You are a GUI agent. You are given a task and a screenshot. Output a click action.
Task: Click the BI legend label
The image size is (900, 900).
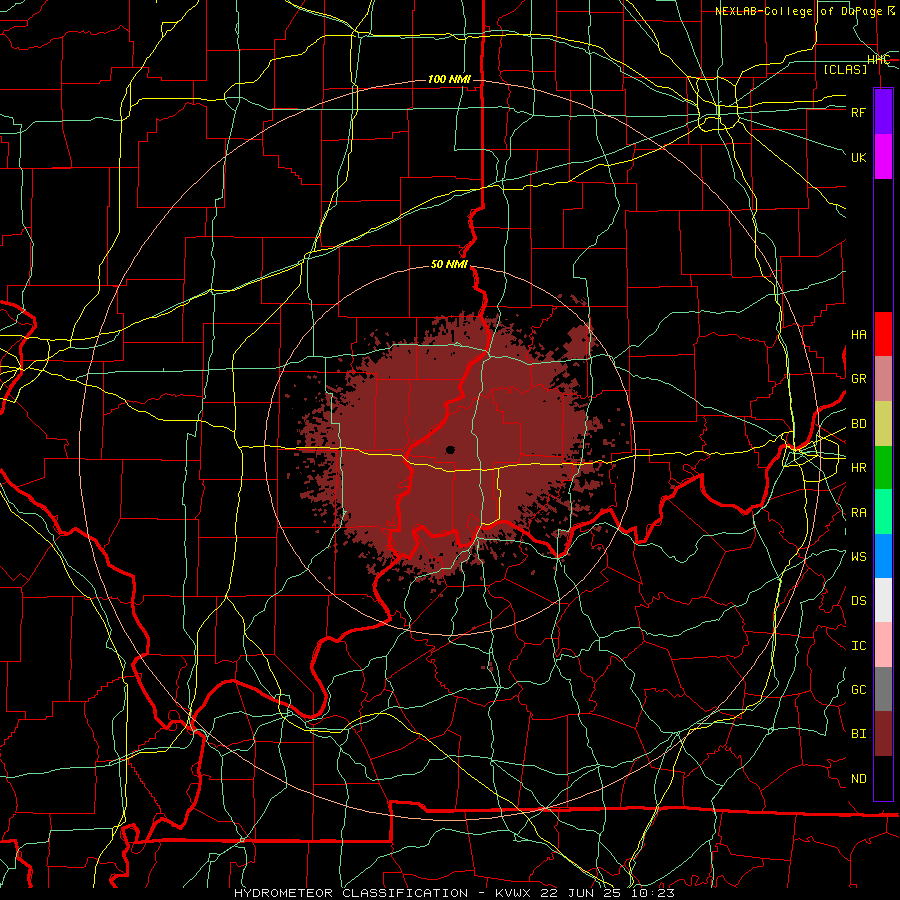point(858,734)
